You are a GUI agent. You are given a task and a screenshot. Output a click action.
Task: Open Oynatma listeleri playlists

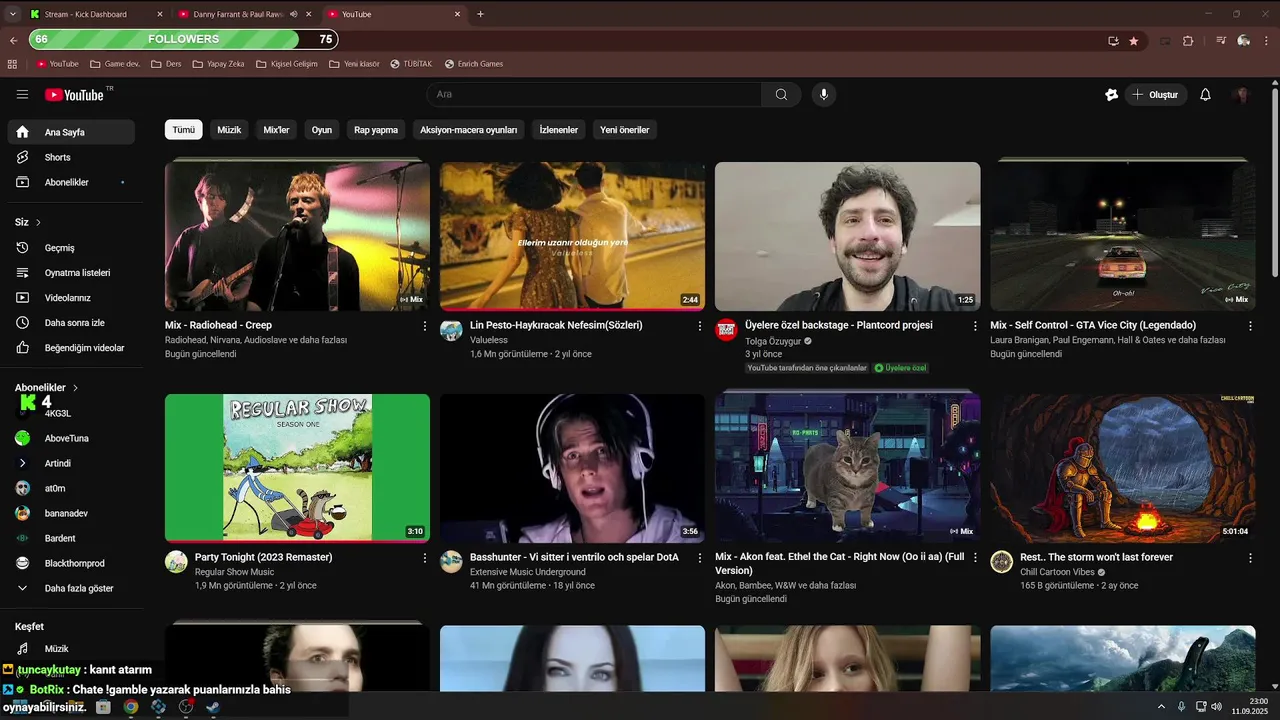coord(70,273)
